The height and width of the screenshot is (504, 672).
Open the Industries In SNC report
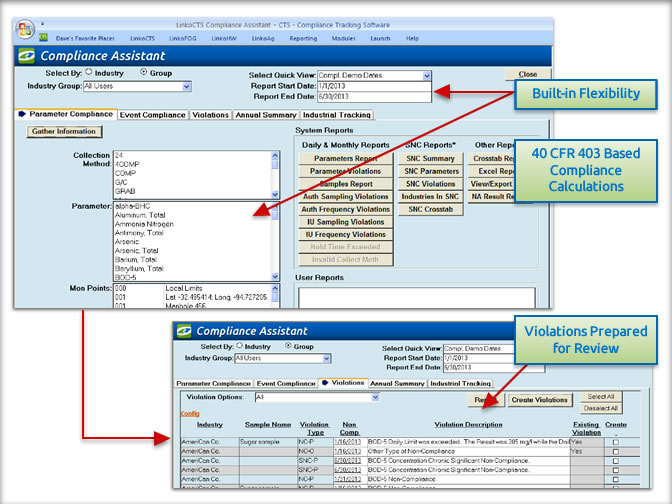coord(430,196)
